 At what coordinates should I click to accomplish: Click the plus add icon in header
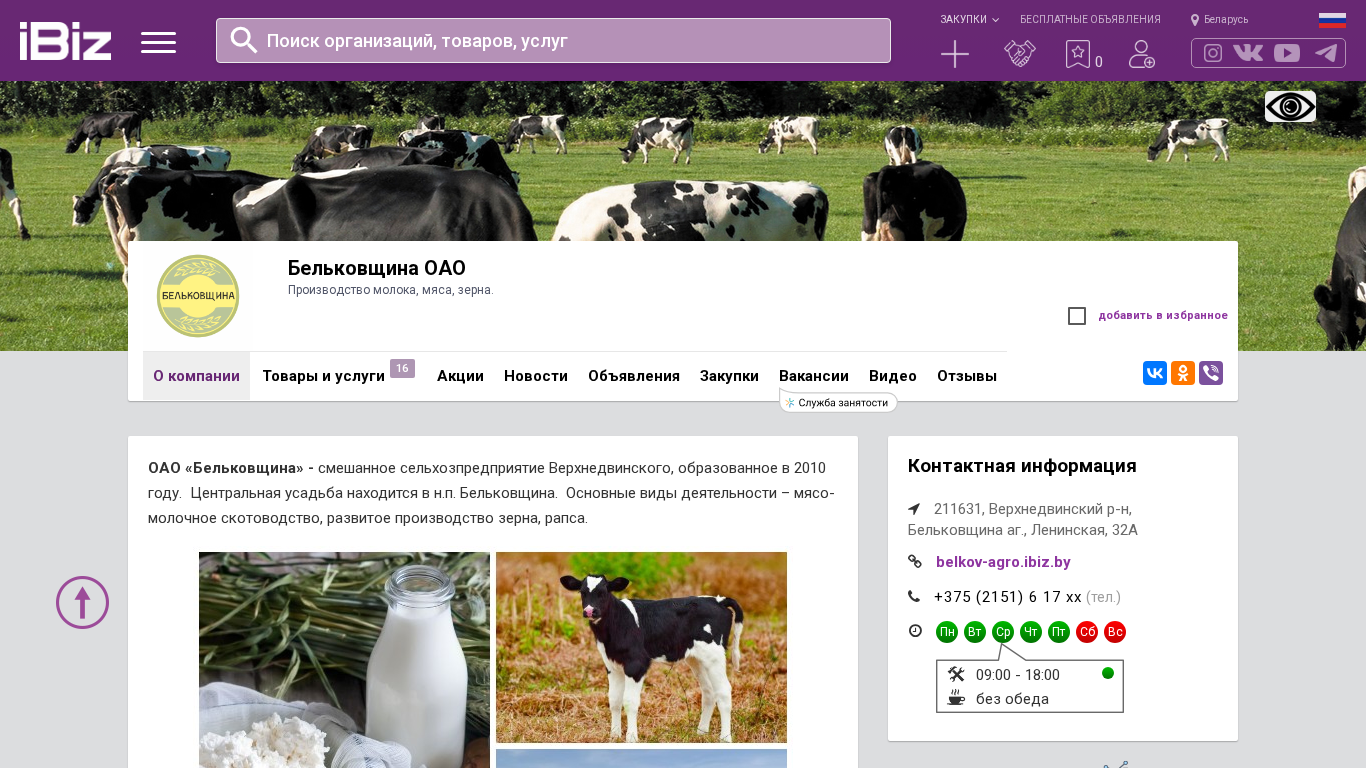(x=955, y=54)
